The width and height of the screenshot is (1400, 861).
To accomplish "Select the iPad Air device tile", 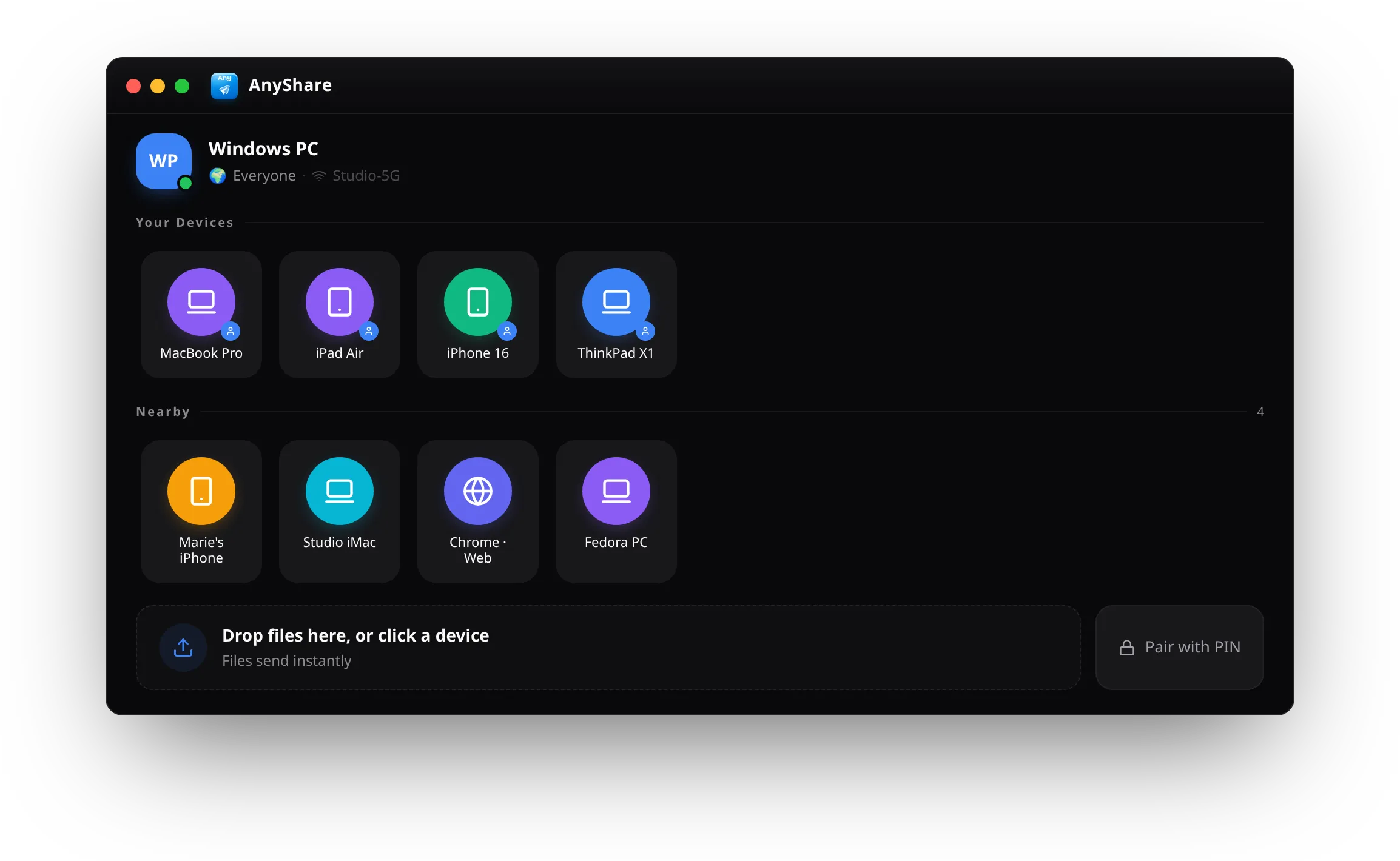I will click(340, 315).
